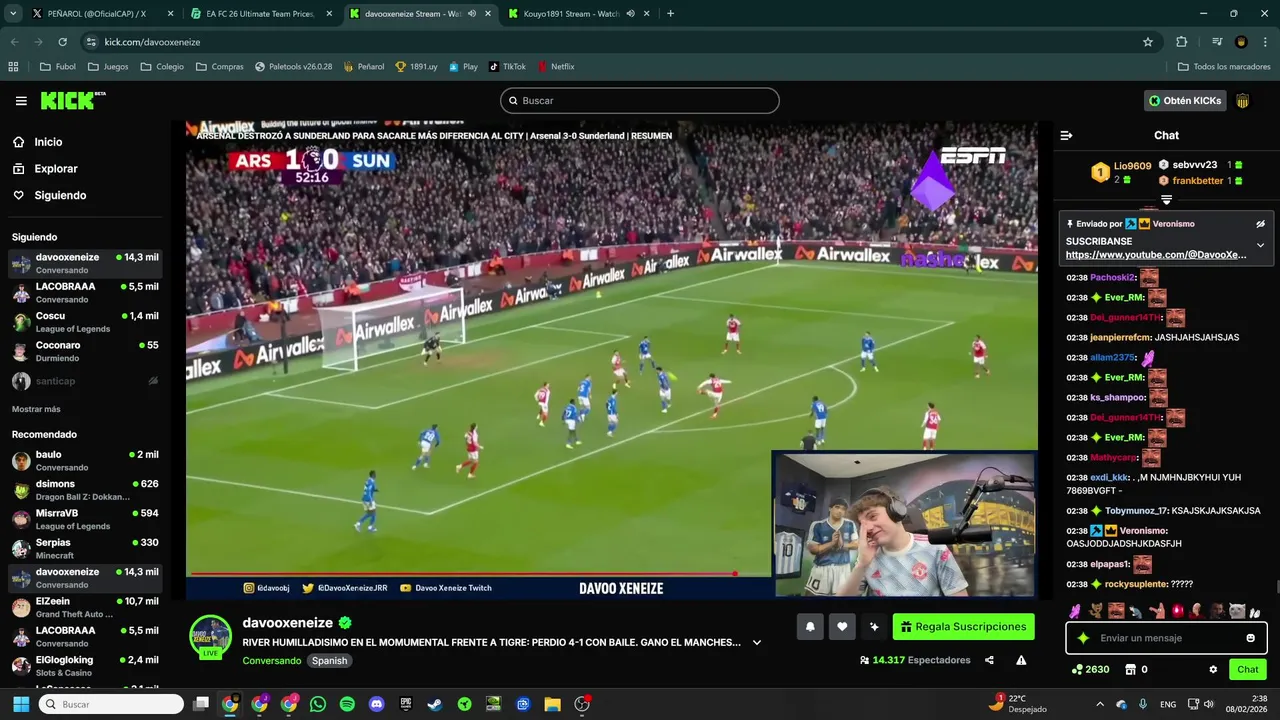Screen dimensions: 1280x720
Task: Hide the pinned message
Action: click(x=1260, y=224)
